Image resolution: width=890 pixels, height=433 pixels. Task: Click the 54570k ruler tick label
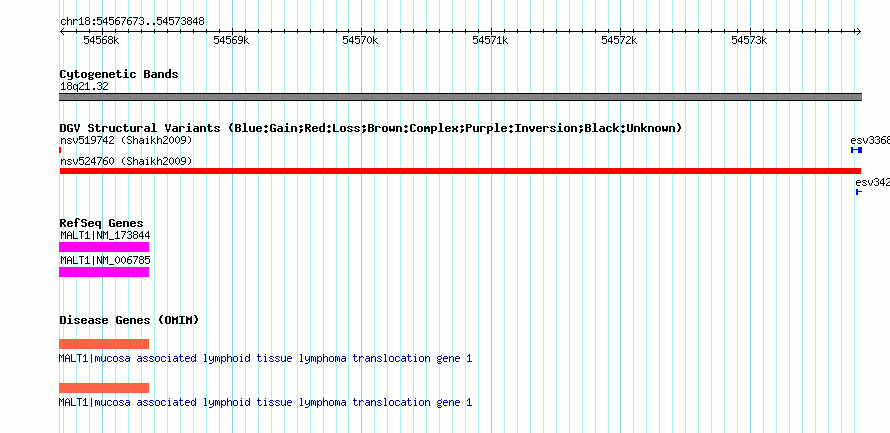click(x=360, y=40)
